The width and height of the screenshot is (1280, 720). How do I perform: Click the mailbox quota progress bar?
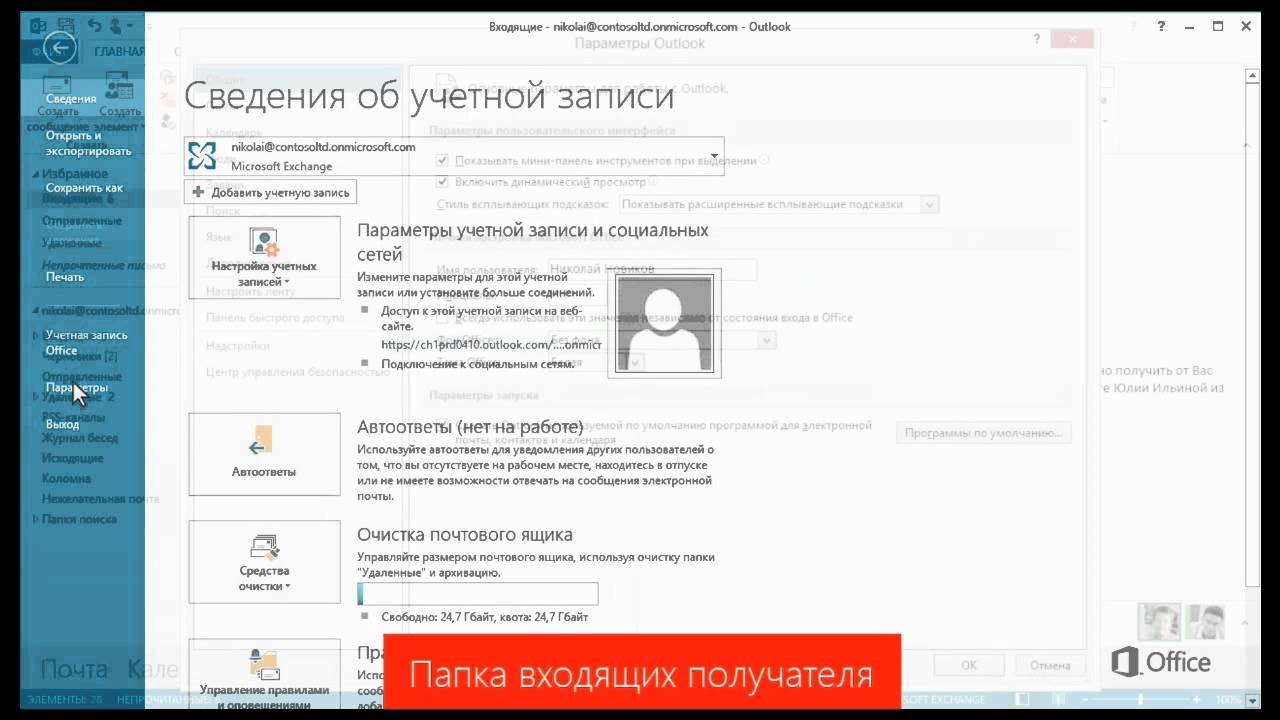478,594
